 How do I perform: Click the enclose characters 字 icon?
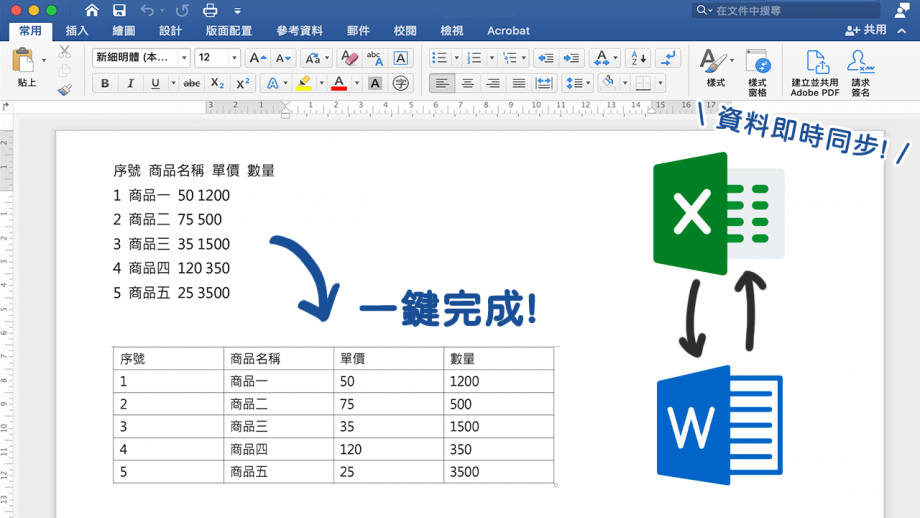pos(401,83)
